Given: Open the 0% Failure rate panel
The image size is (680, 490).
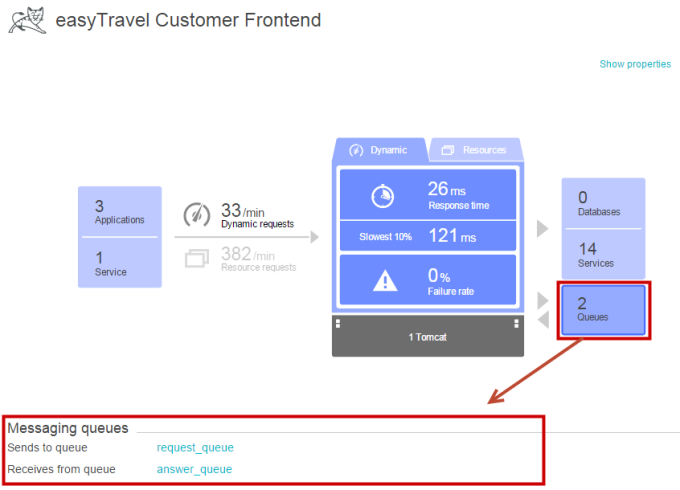Looking at the screenshot, I should tap(428, 280).
